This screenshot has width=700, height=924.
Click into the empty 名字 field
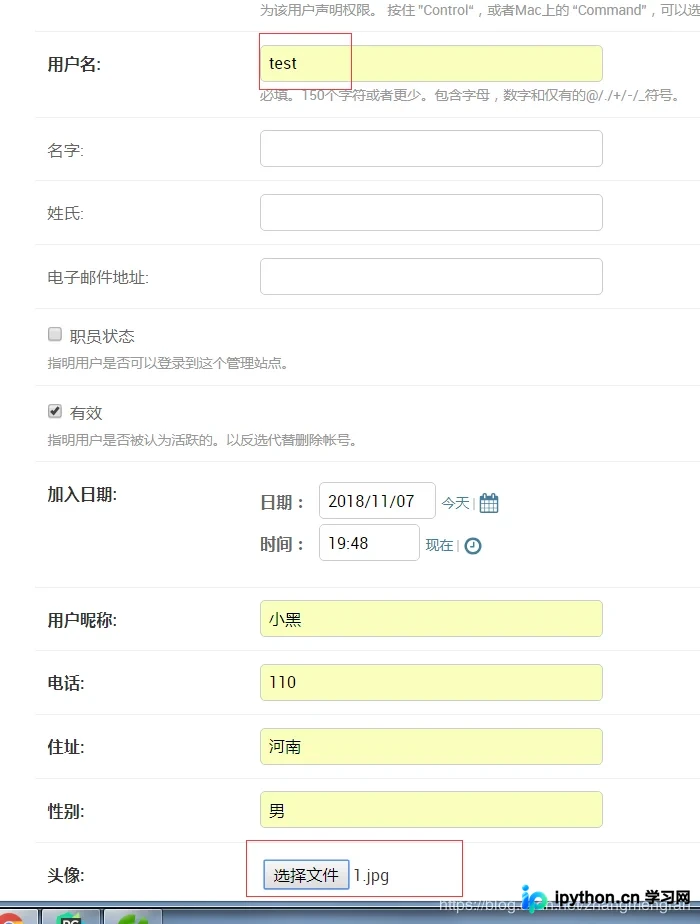pyautogui.click(x=431, y=148)
